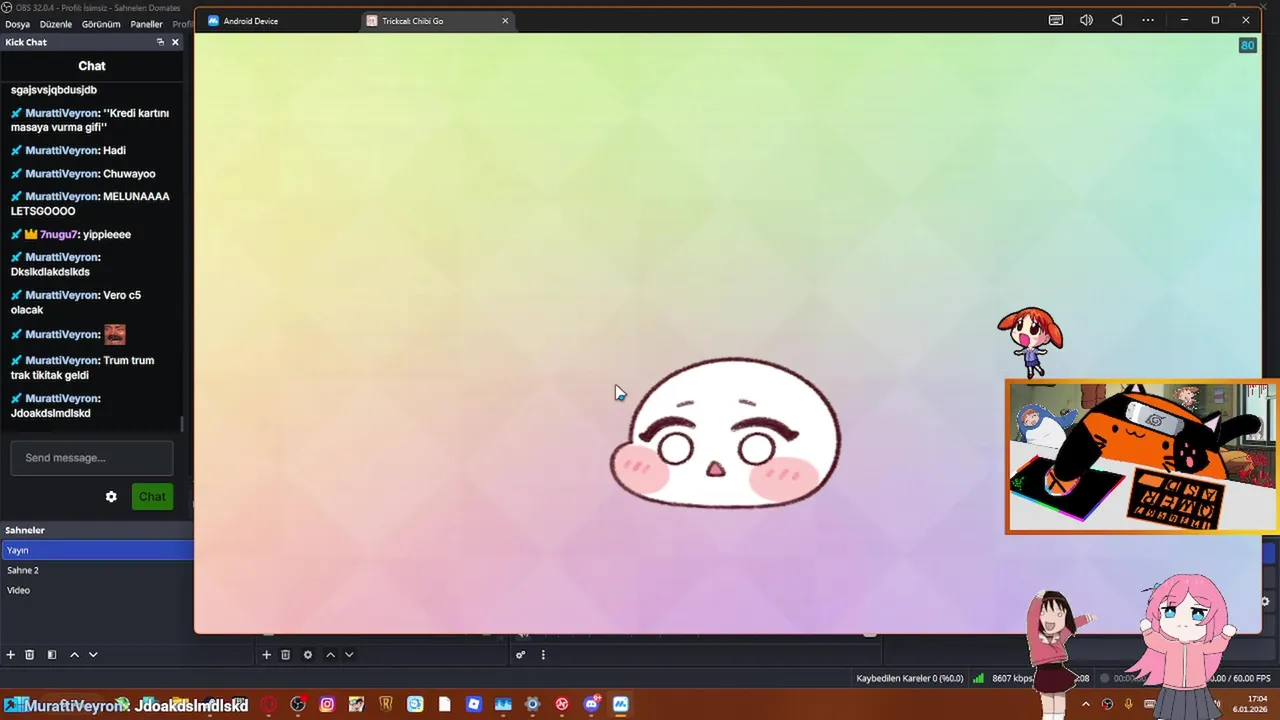
Task: Move selected source up
Action: 330,655
